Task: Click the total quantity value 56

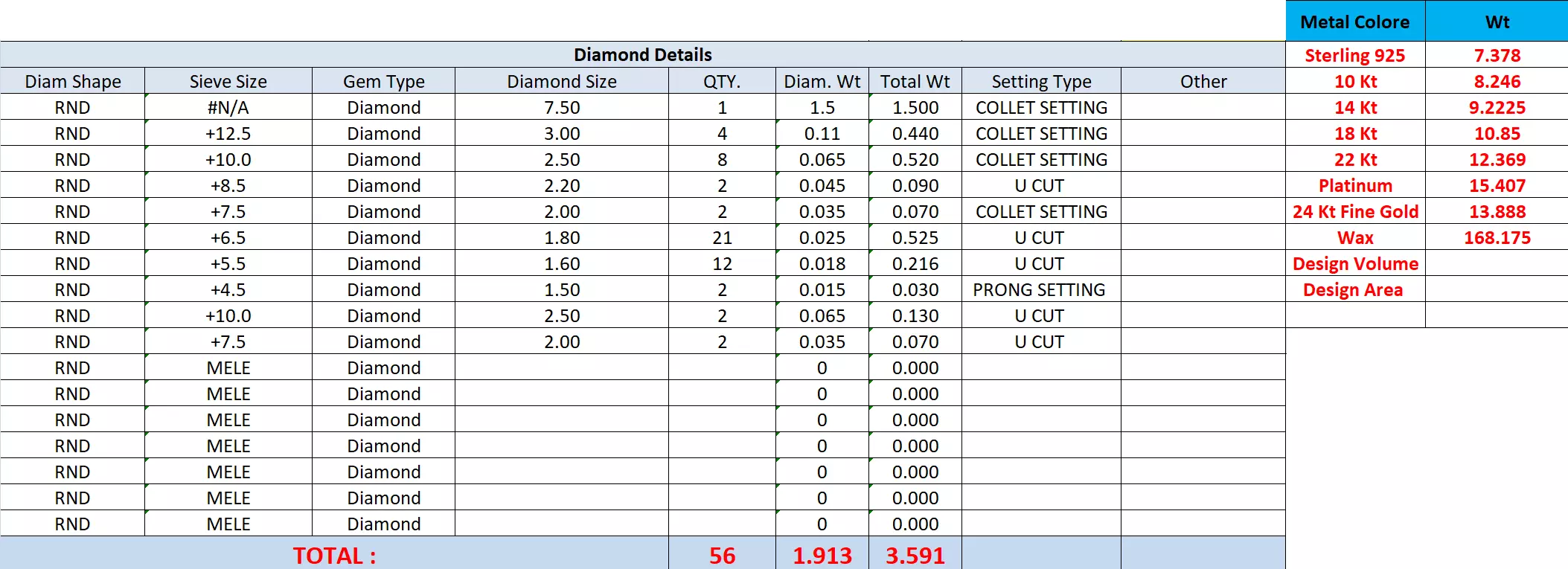Action: [x=722, y=556]
